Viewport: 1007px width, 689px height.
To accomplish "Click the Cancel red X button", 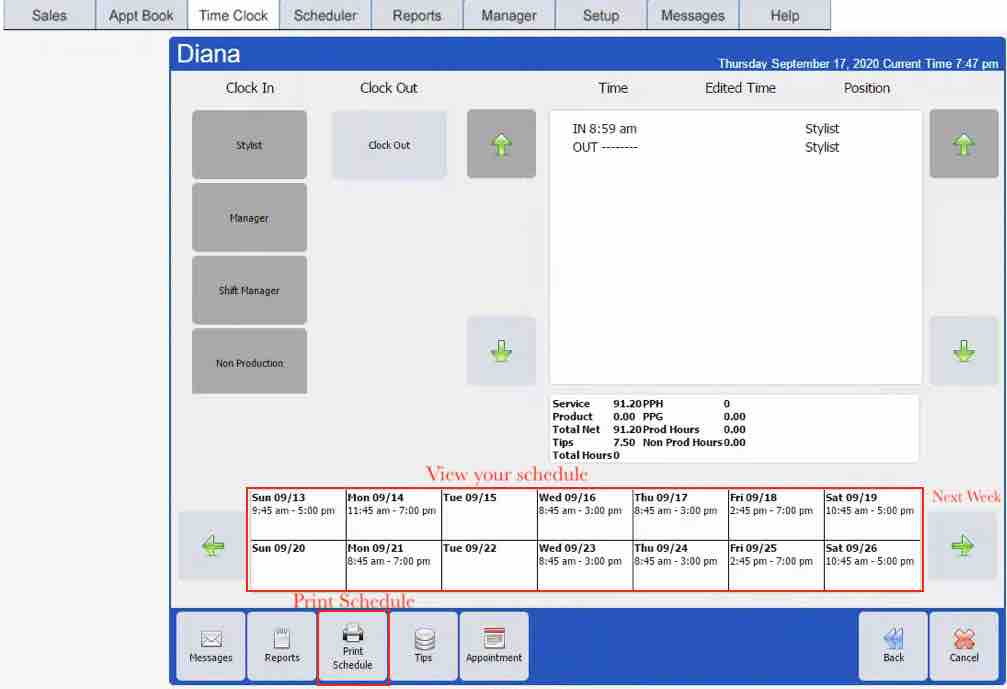I will [x=964, y=646].
